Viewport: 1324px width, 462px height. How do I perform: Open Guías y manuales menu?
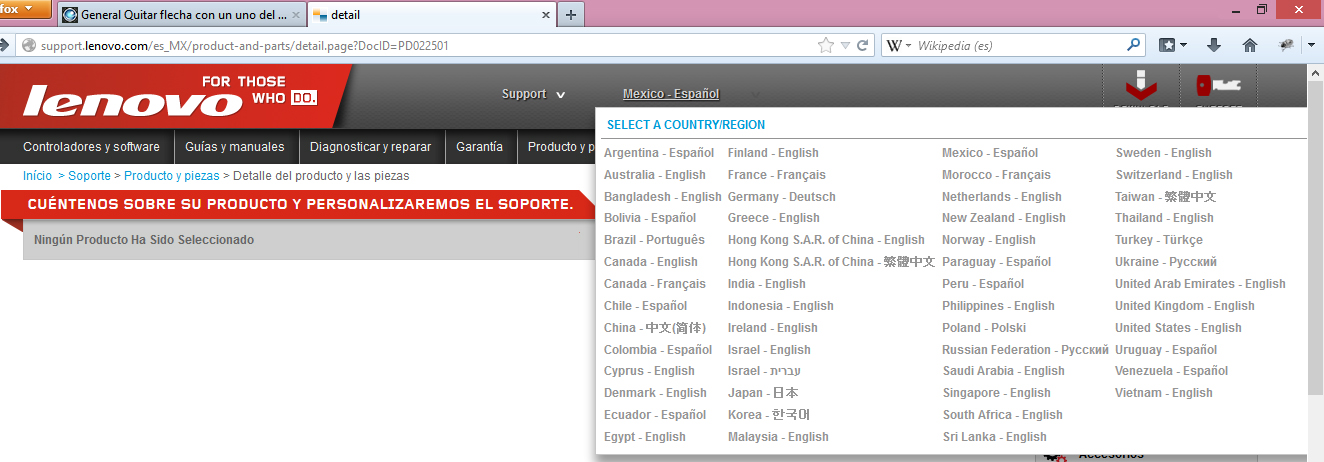[x=235, y=147]
